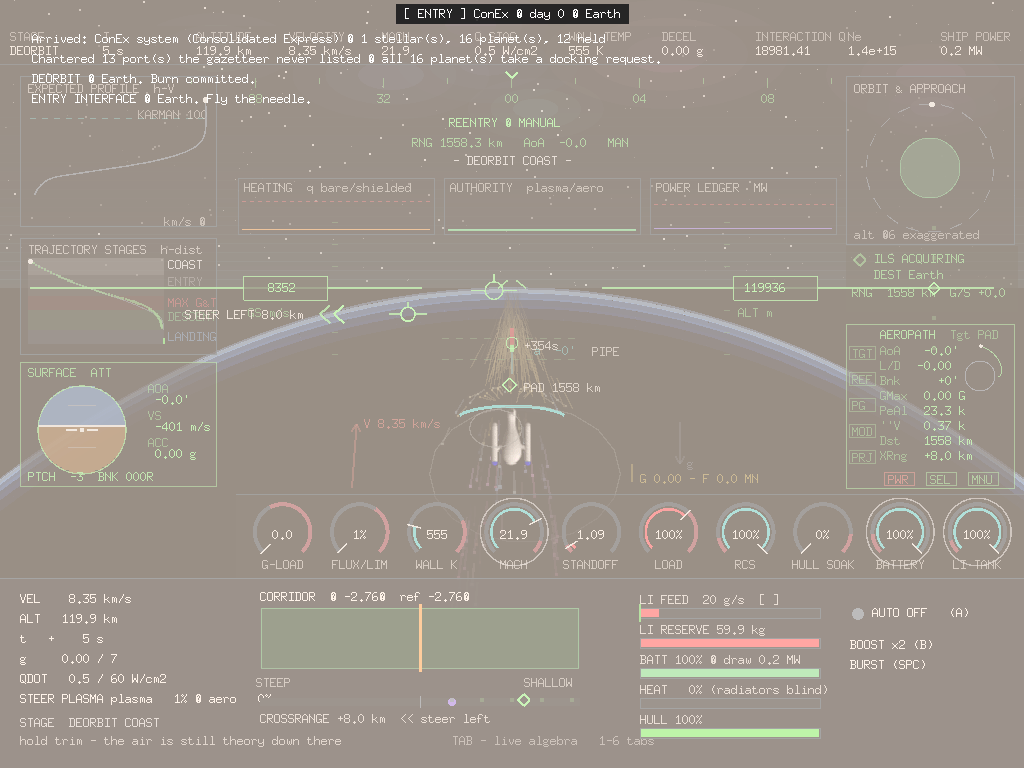1024x768 pixels.
Task: Click 'STAGE DEORBIT COAST' readout
Action: pos(89,722)
